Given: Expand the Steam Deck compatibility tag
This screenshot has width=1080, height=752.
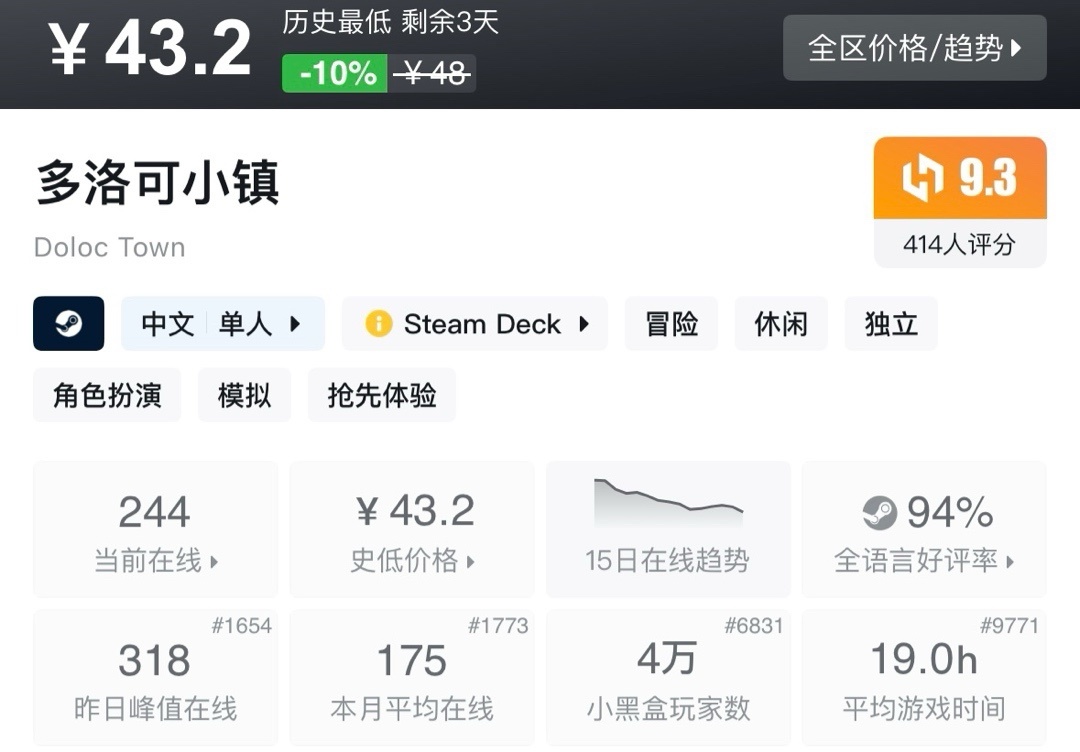Looking at the screenshot, I should pos(475,324).
